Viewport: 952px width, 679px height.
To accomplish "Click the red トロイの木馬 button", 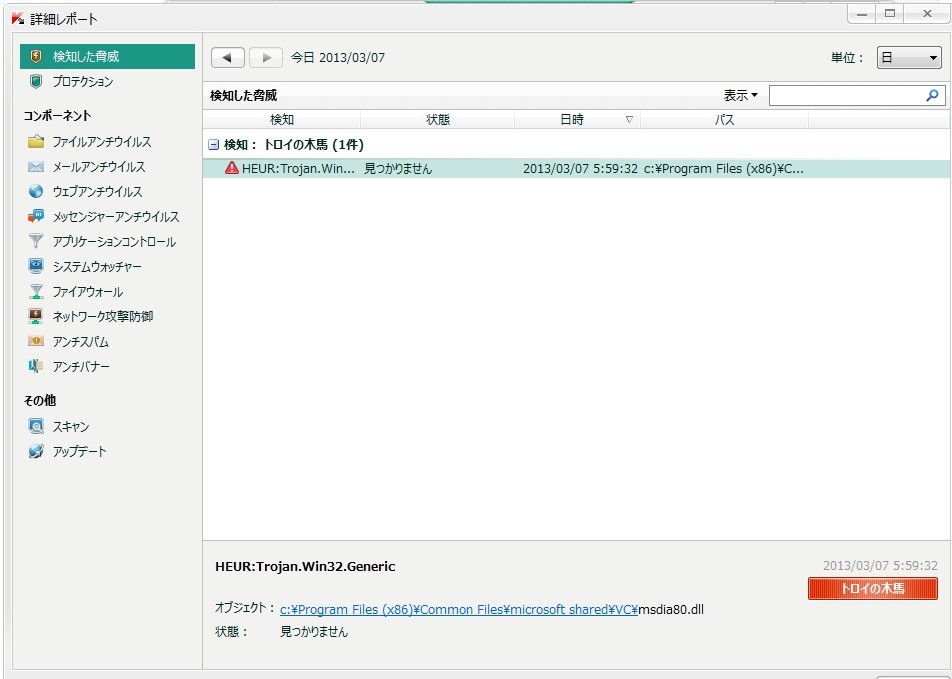I will (872, 589).
